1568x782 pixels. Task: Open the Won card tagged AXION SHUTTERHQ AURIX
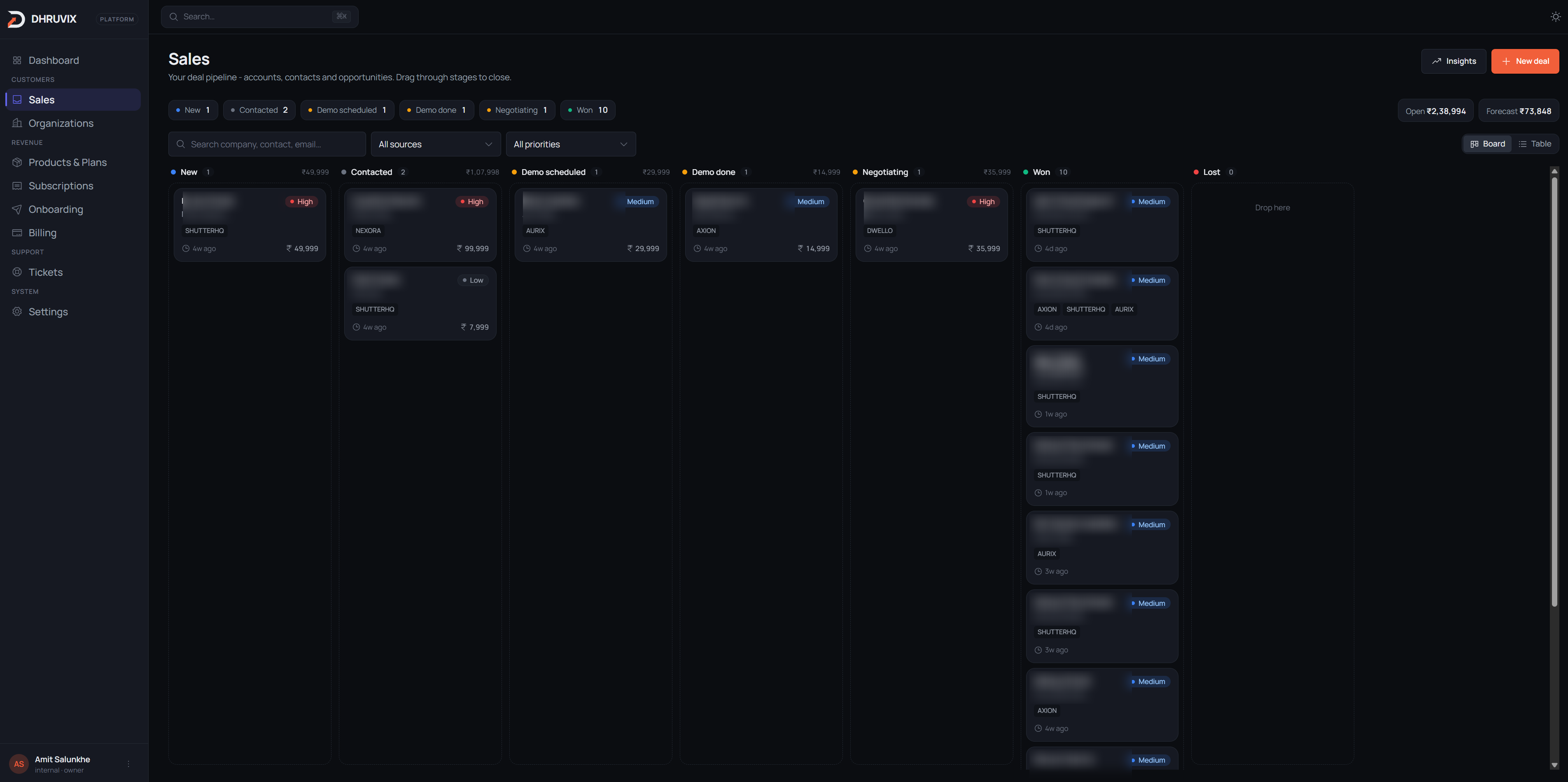click(1102, 303)
